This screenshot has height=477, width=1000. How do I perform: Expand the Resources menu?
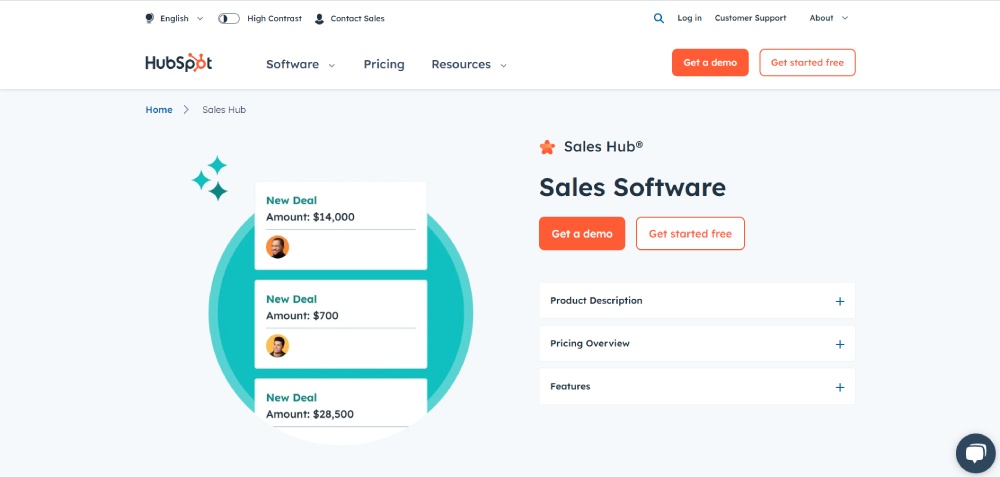pyautogui.click(x=469, y=64)
